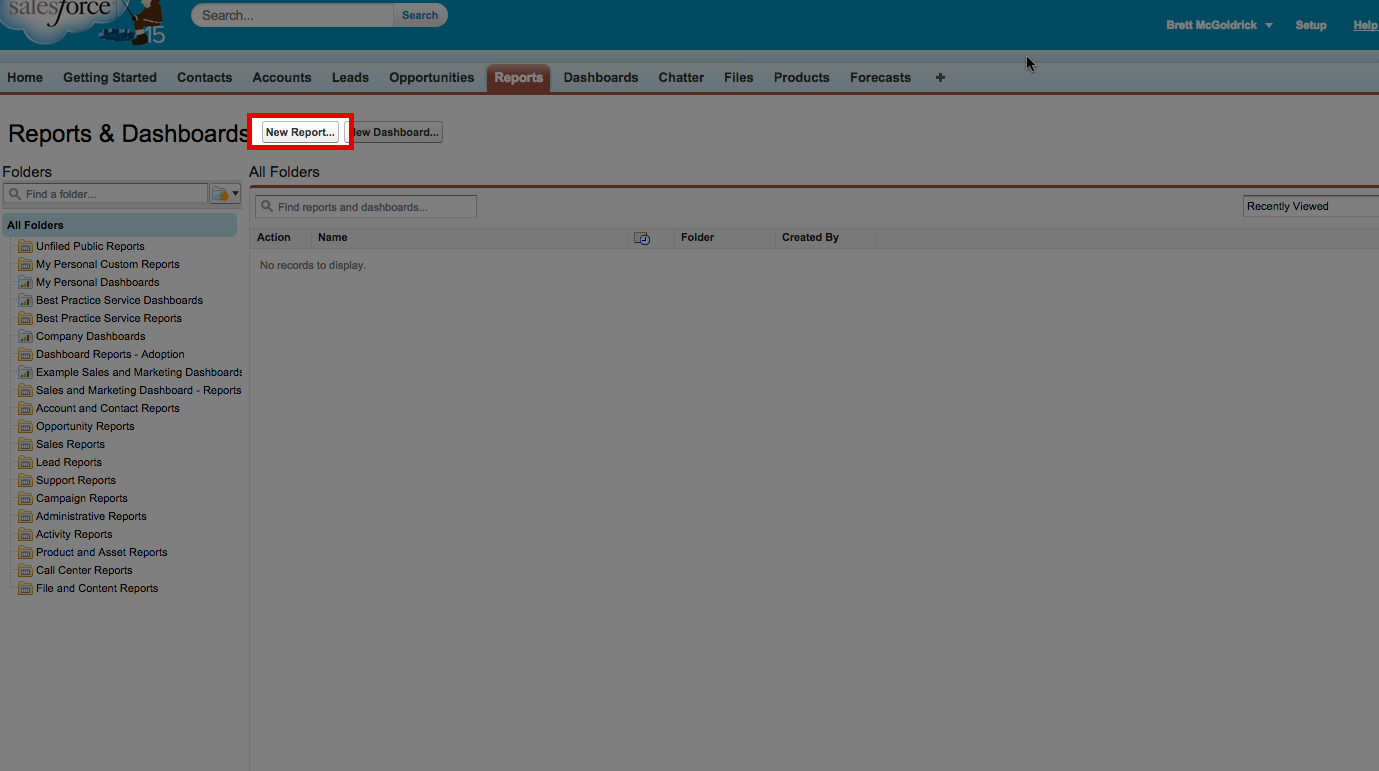Sort by the Folder column header
This screenshot has height=771, width=1379.
697,238
